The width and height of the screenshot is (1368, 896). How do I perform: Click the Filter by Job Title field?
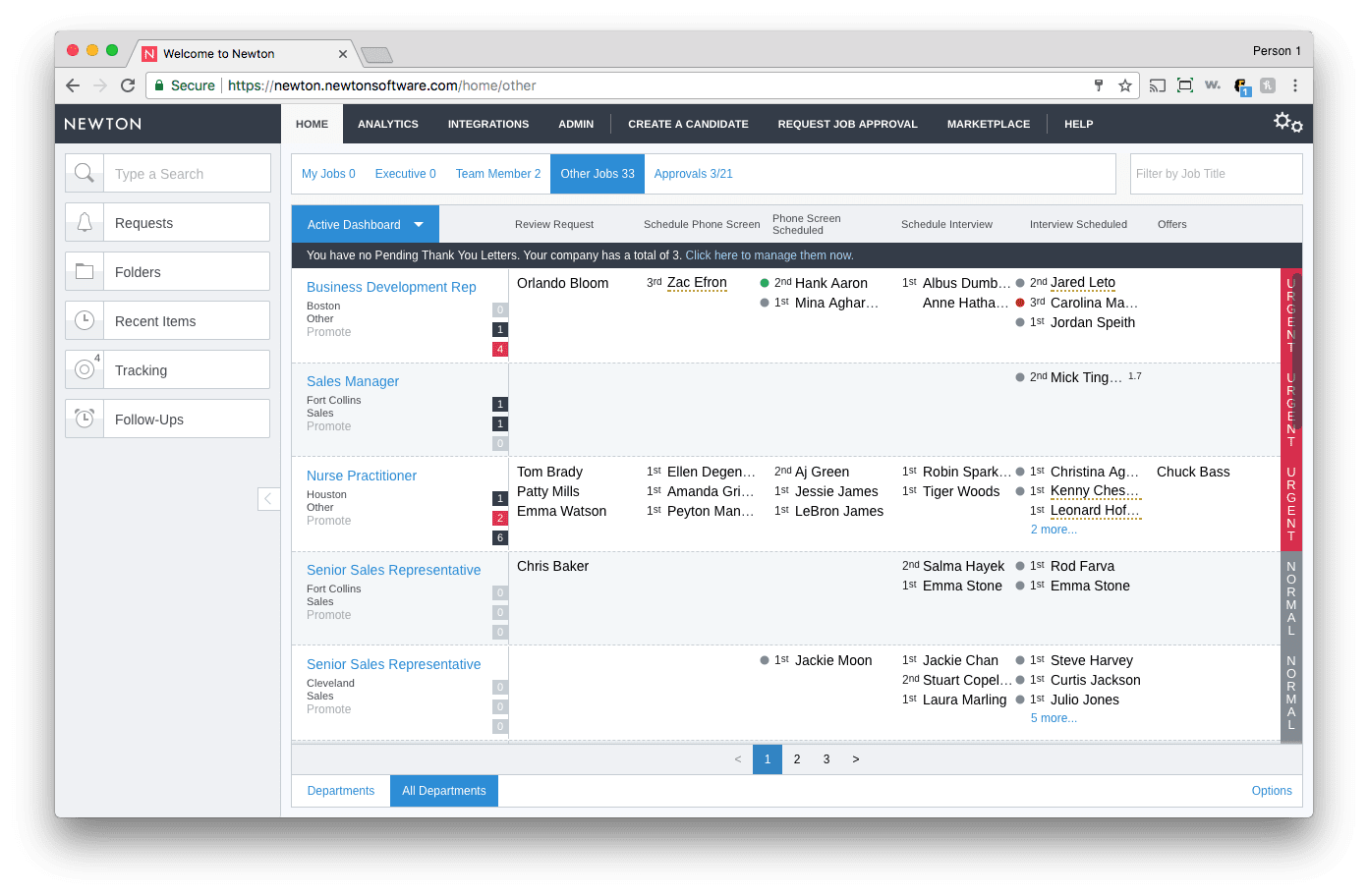point(1216,173)
